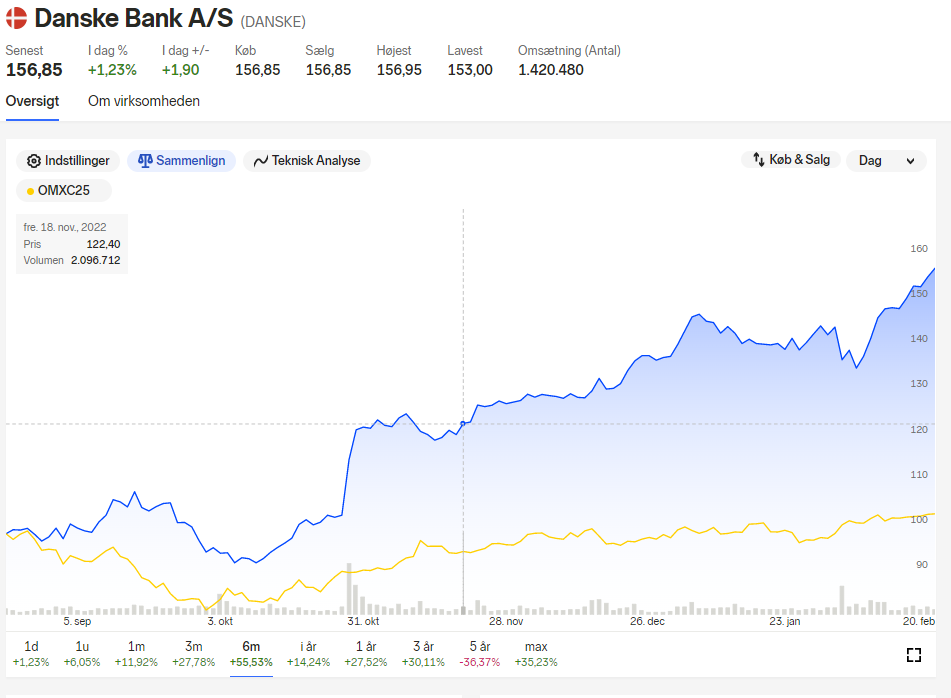This screenshot has height=698, width=951.
Task: Open Teknisk Analyse chart tool
Action: [307, 161]
